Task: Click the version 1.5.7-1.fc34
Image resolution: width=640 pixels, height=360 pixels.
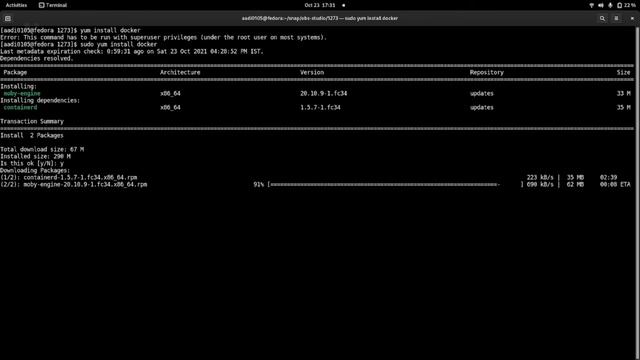Action: click(320, 107)
